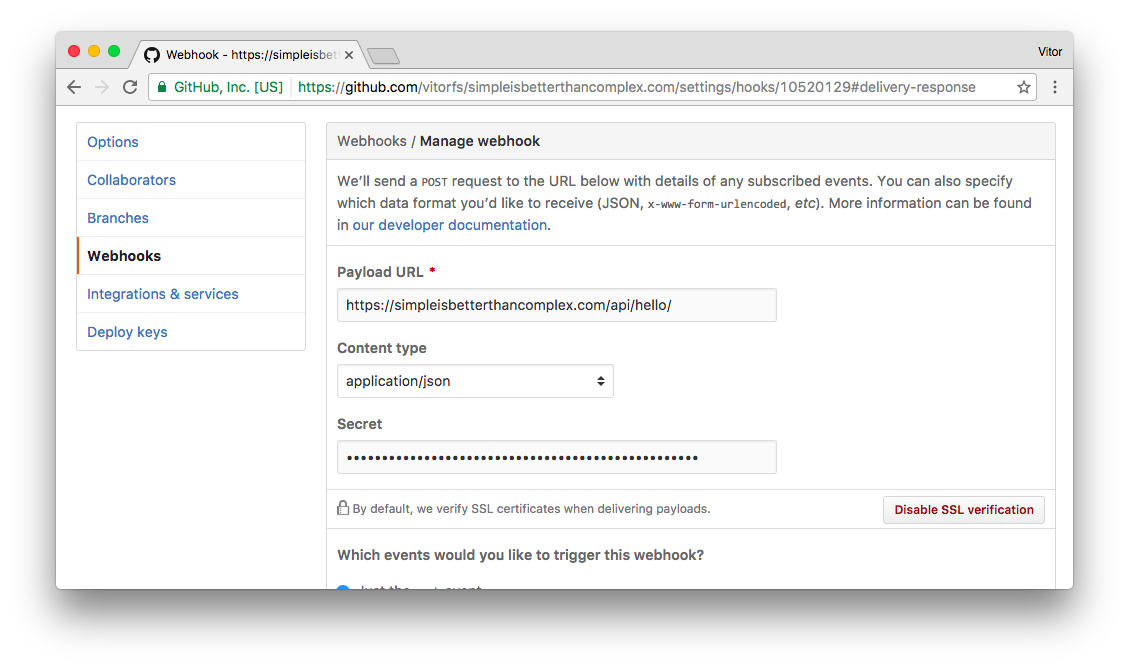This screenshot has width=1129, height=669.
Task: Click the browser back arrow
Action: pos(74,87)
